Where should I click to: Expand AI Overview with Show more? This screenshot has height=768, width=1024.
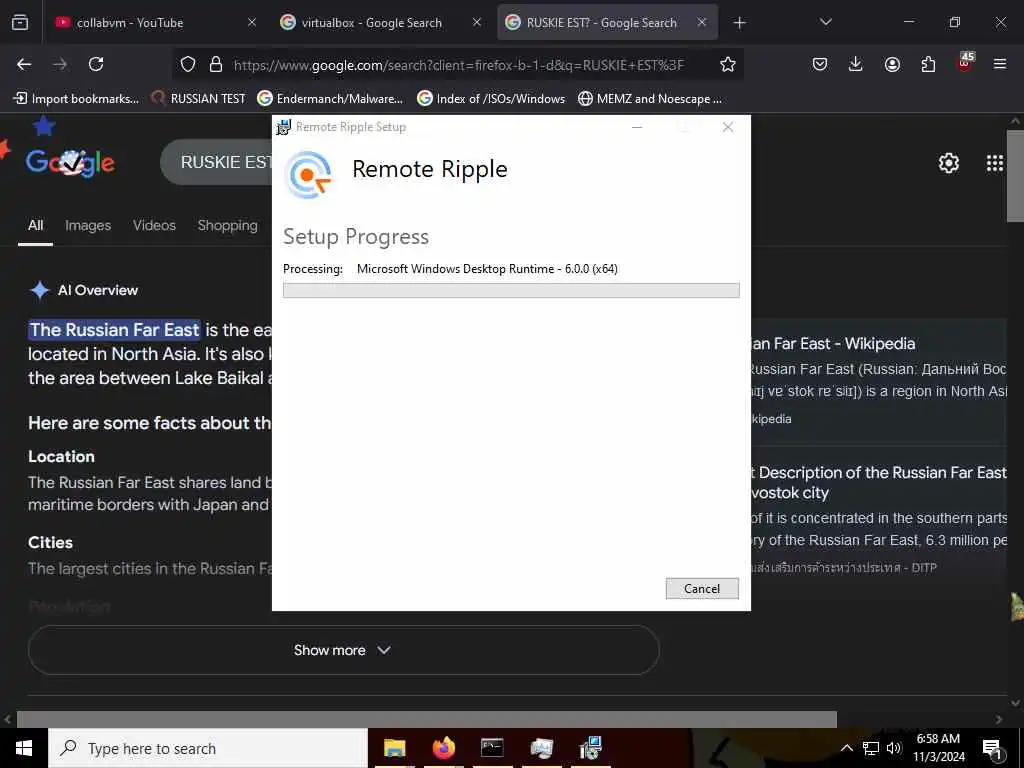[x=343, y=650]
